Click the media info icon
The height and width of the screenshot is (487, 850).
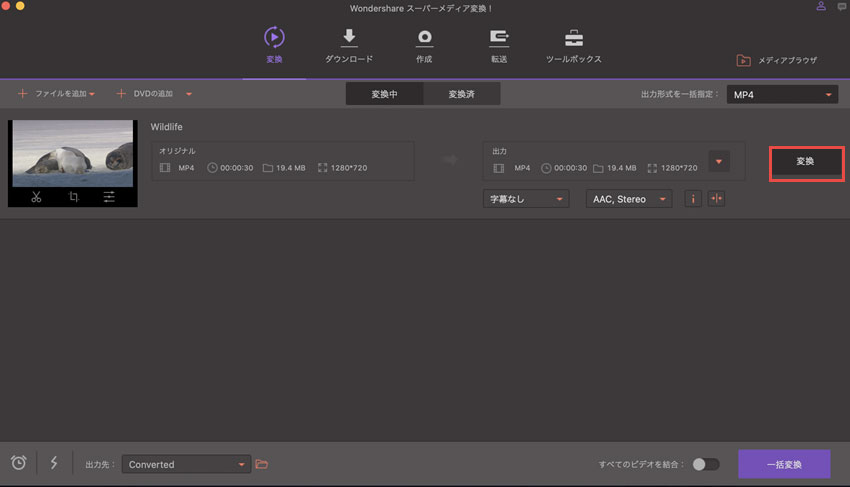pos(693,199)
